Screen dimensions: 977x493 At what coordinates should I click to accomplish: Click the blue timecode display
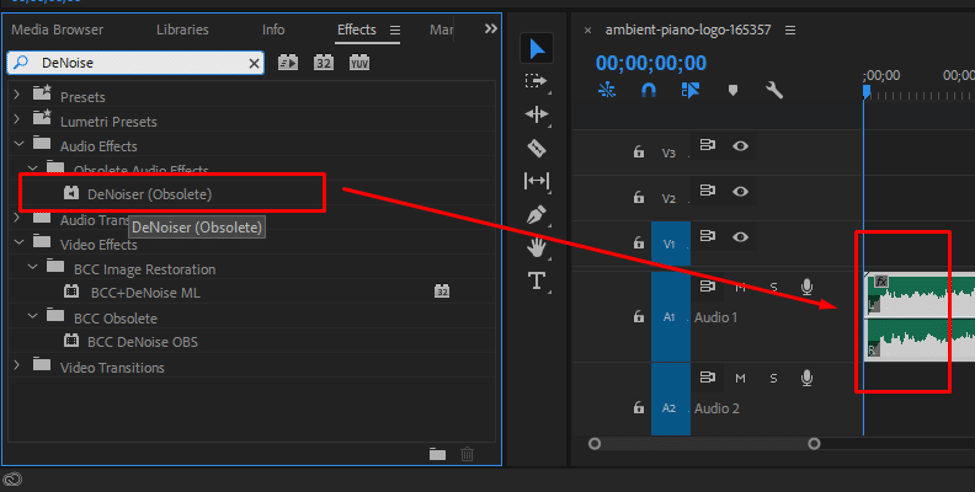coord(651,64)
